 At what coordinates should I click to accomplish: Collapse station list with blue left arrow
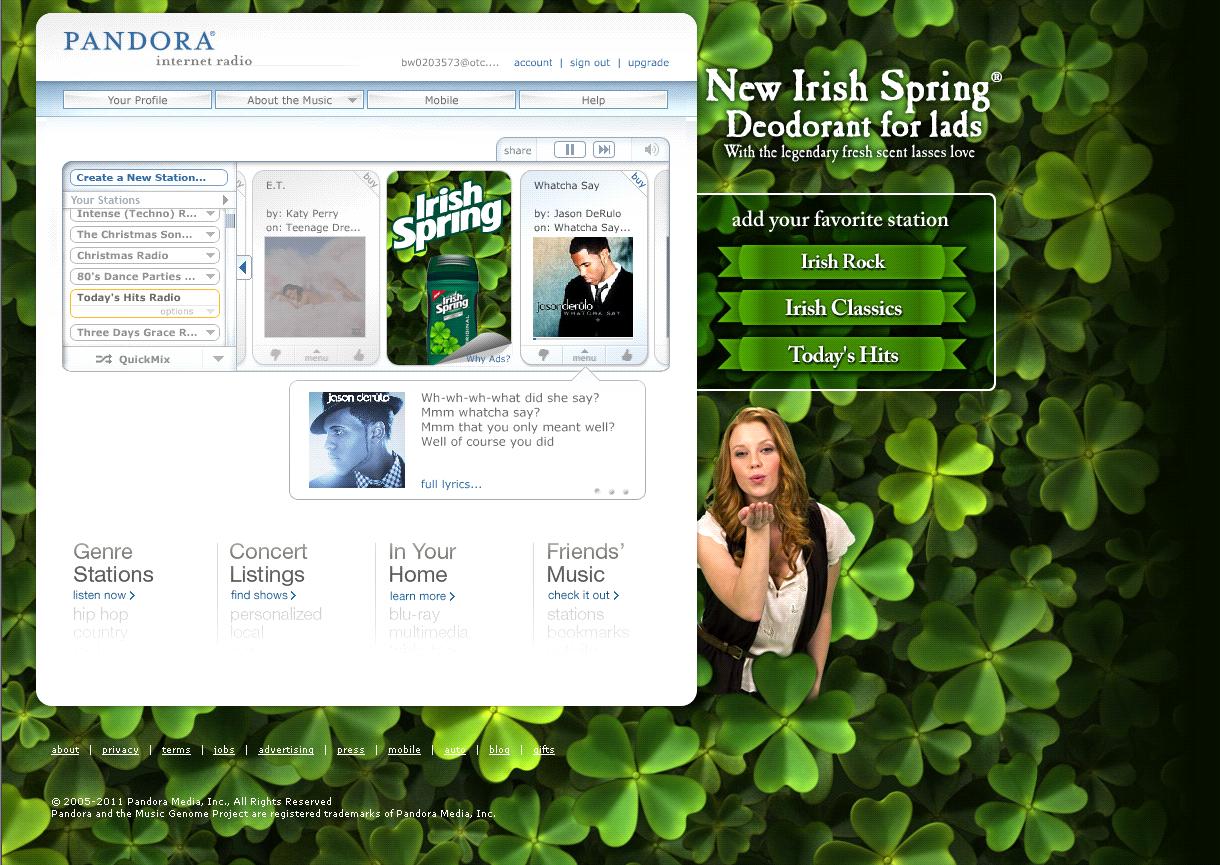click(244, 268)
